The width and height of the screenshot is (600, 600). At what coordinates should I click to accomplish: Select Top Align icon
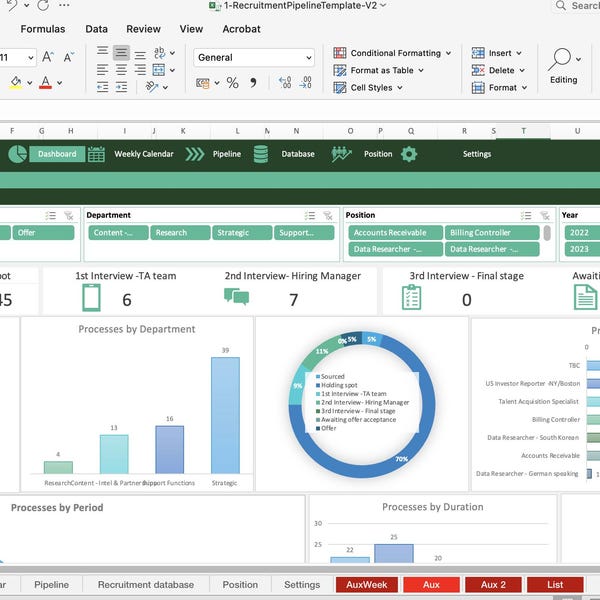pos(102,52)
